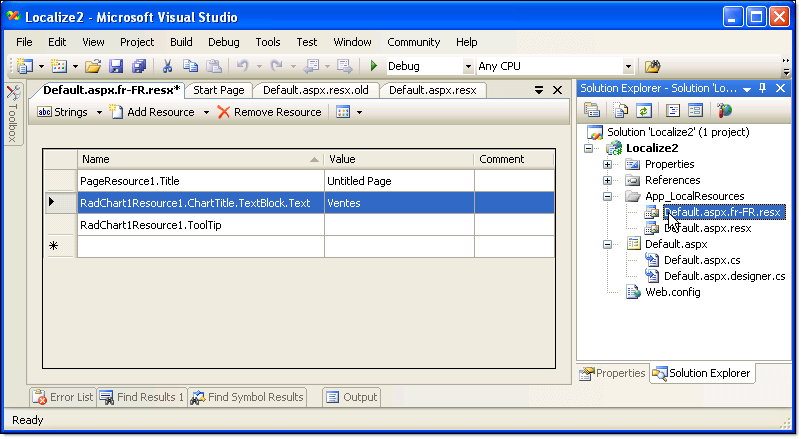Image resolution: width=801 pixels, height=439 pixels.
Task: Switch to the Default.aspx.resx.old tab
Action: 316,90
